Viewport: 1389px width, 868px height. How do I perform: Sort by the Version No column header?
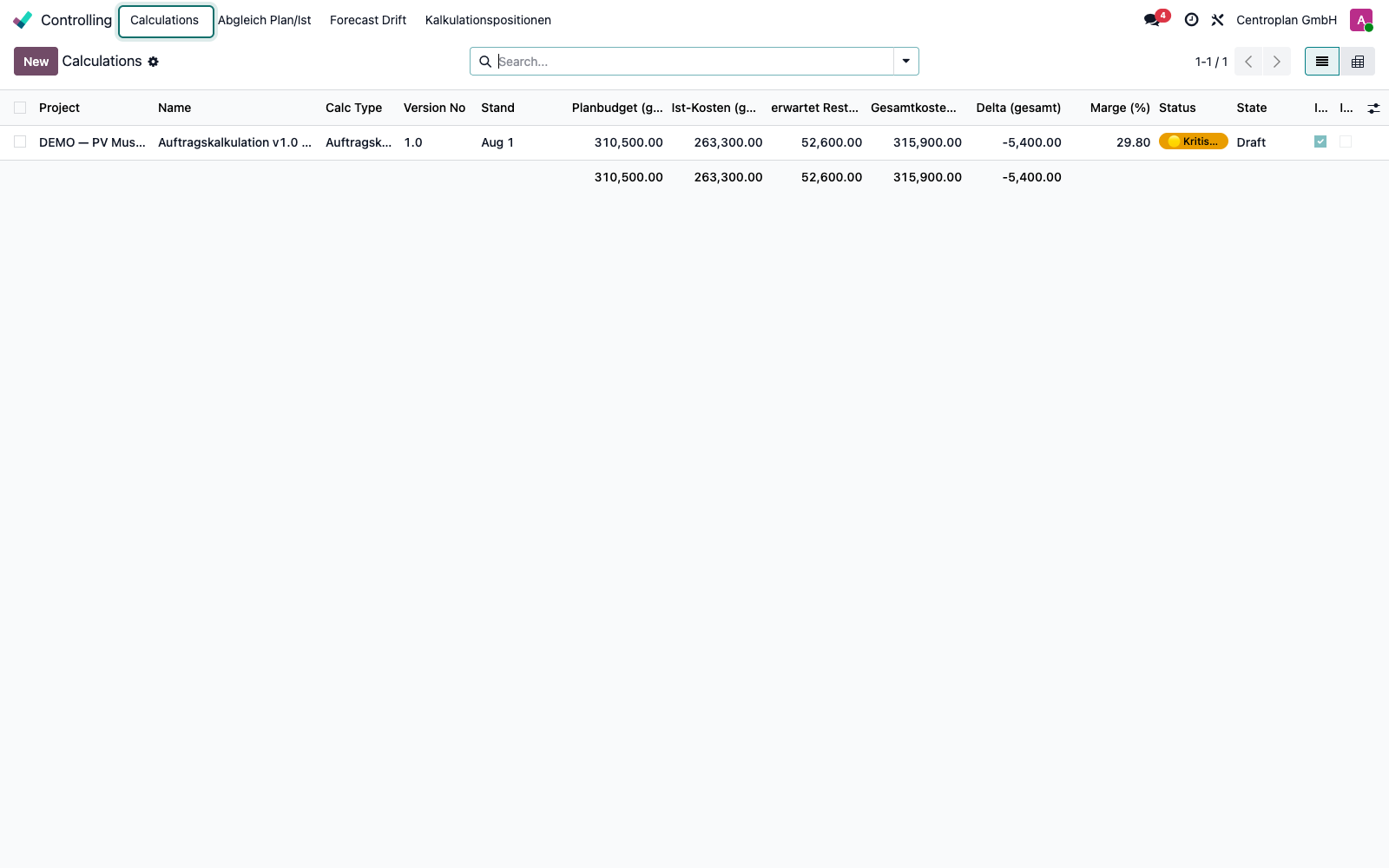point(434,108)
